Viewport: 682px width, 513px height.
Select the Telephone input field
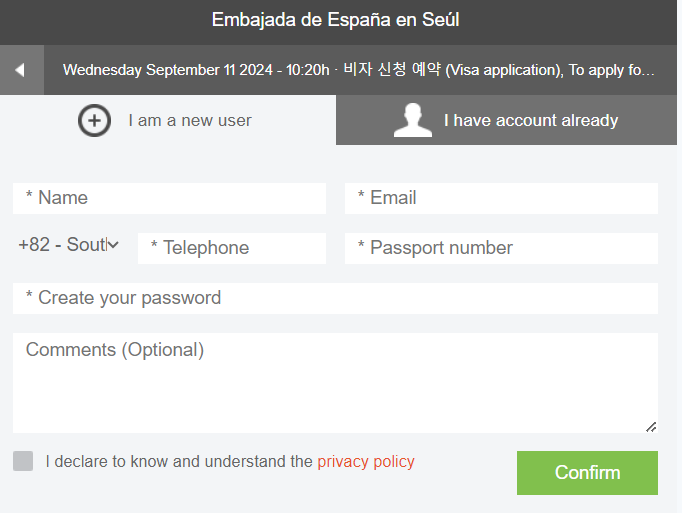(232, 248)
